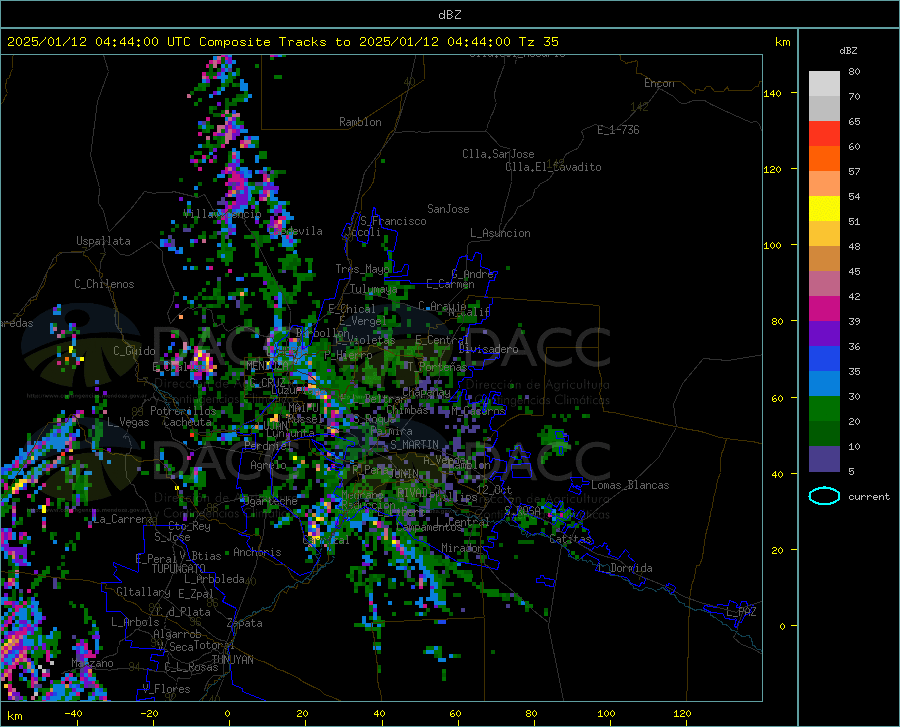
Task: Click the 57 dBZ light orange swatch
Action: click(824, 184)
